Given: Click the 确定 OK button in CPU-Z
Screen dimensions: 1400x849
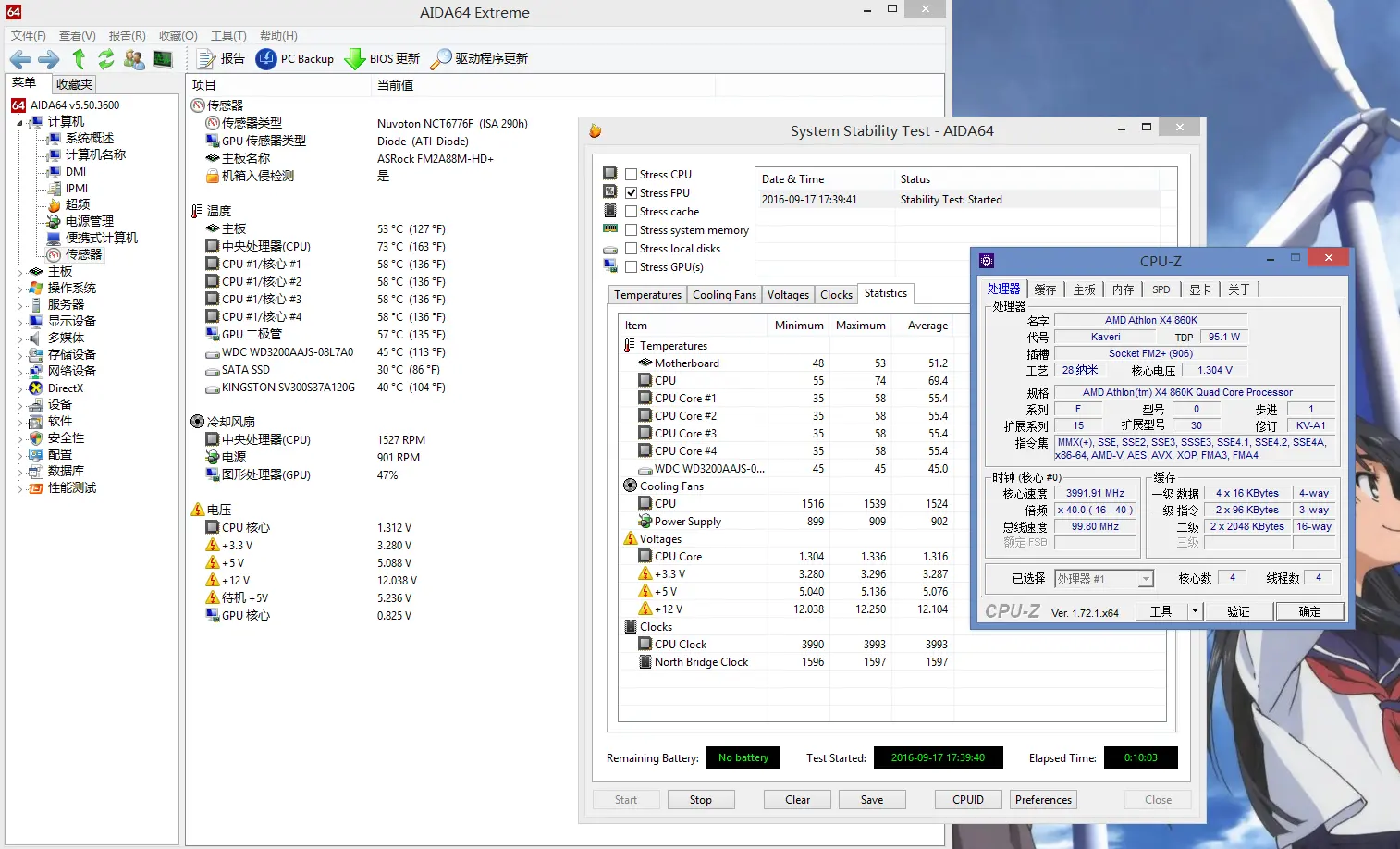Looking at the screenshot, I should pyautogui.click(x=1309, y=611).
